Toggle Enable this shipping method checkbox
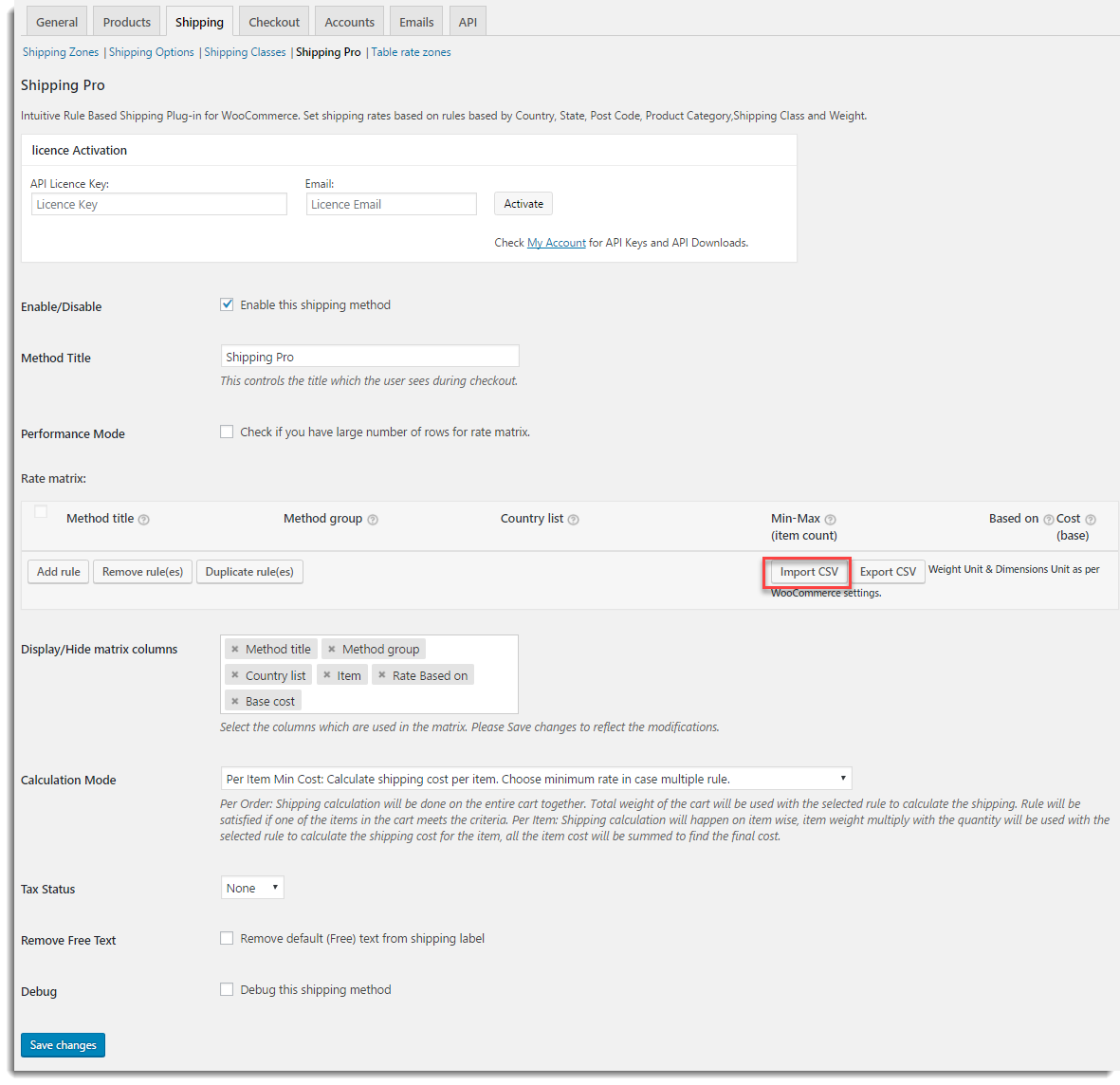Viewport: 1120px width, 1085px height. tap(227, 304)
